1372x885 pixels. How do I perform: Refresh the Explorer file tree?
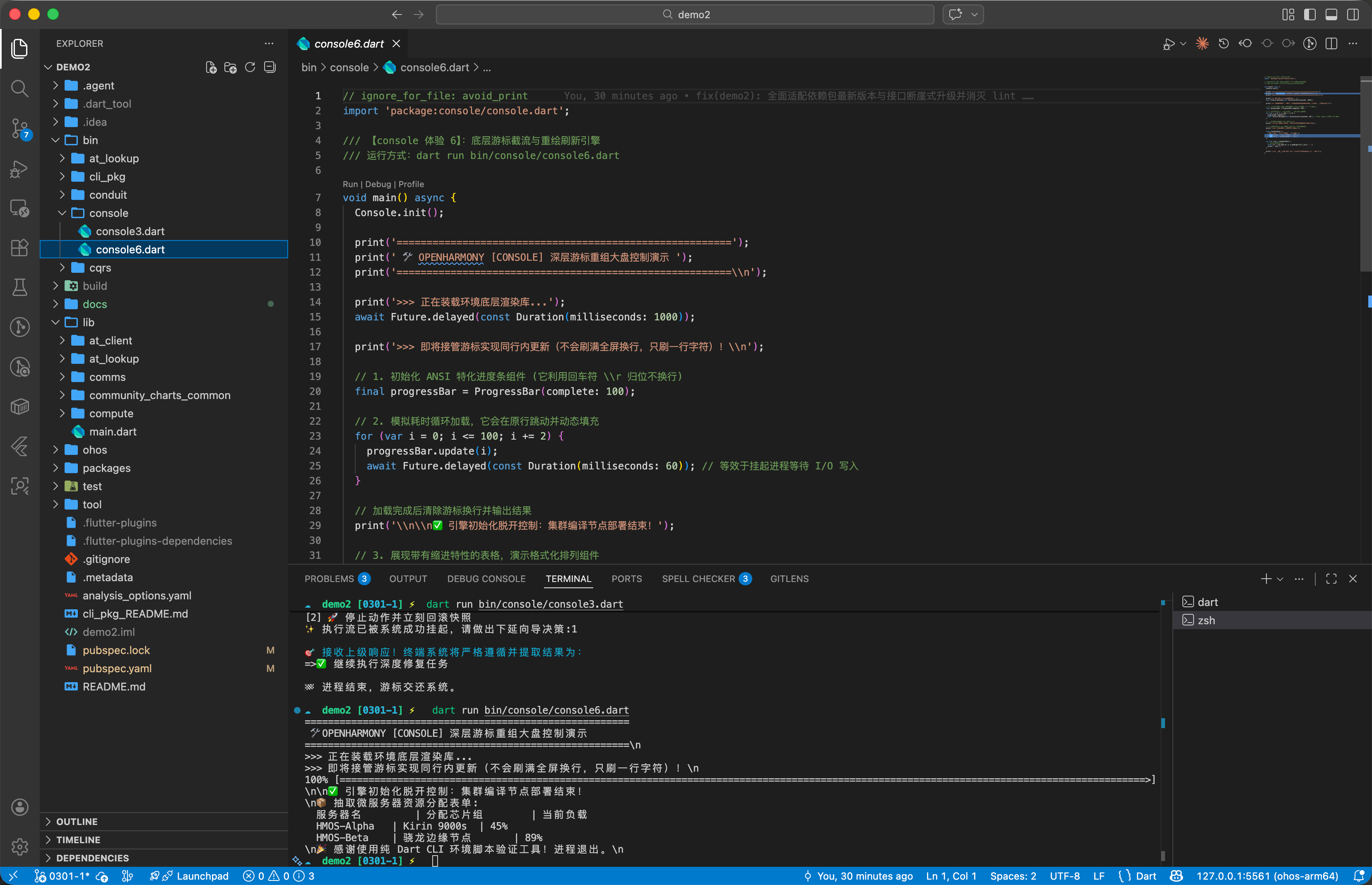coord(250,67)
